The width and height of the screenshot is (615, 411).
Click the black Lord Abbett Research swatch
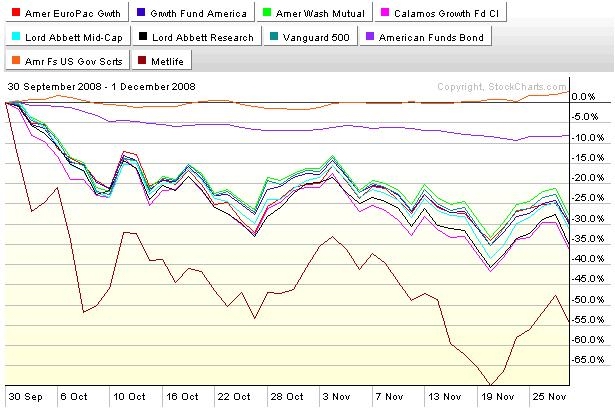(143, 36)
